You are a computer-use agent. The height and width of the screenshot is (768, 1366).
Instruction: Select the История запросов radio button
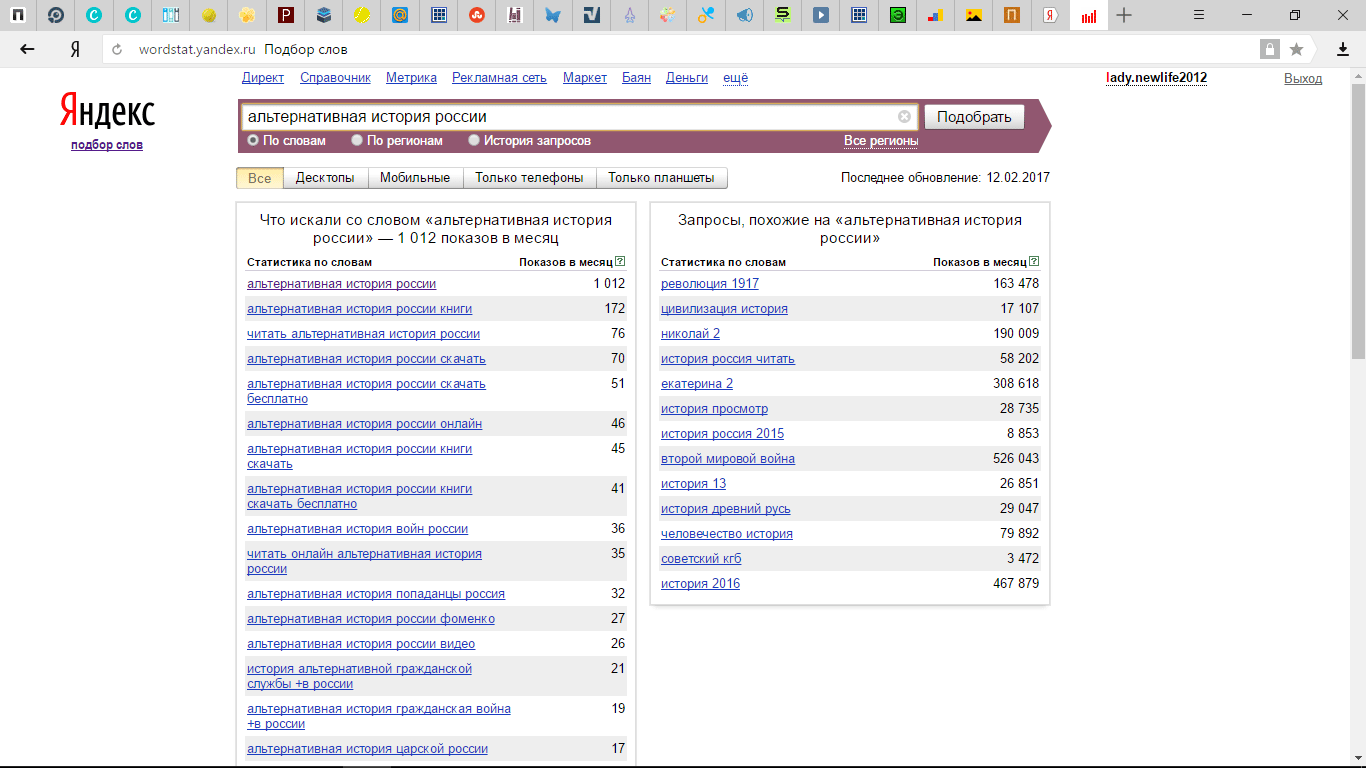tap(474, 141)
